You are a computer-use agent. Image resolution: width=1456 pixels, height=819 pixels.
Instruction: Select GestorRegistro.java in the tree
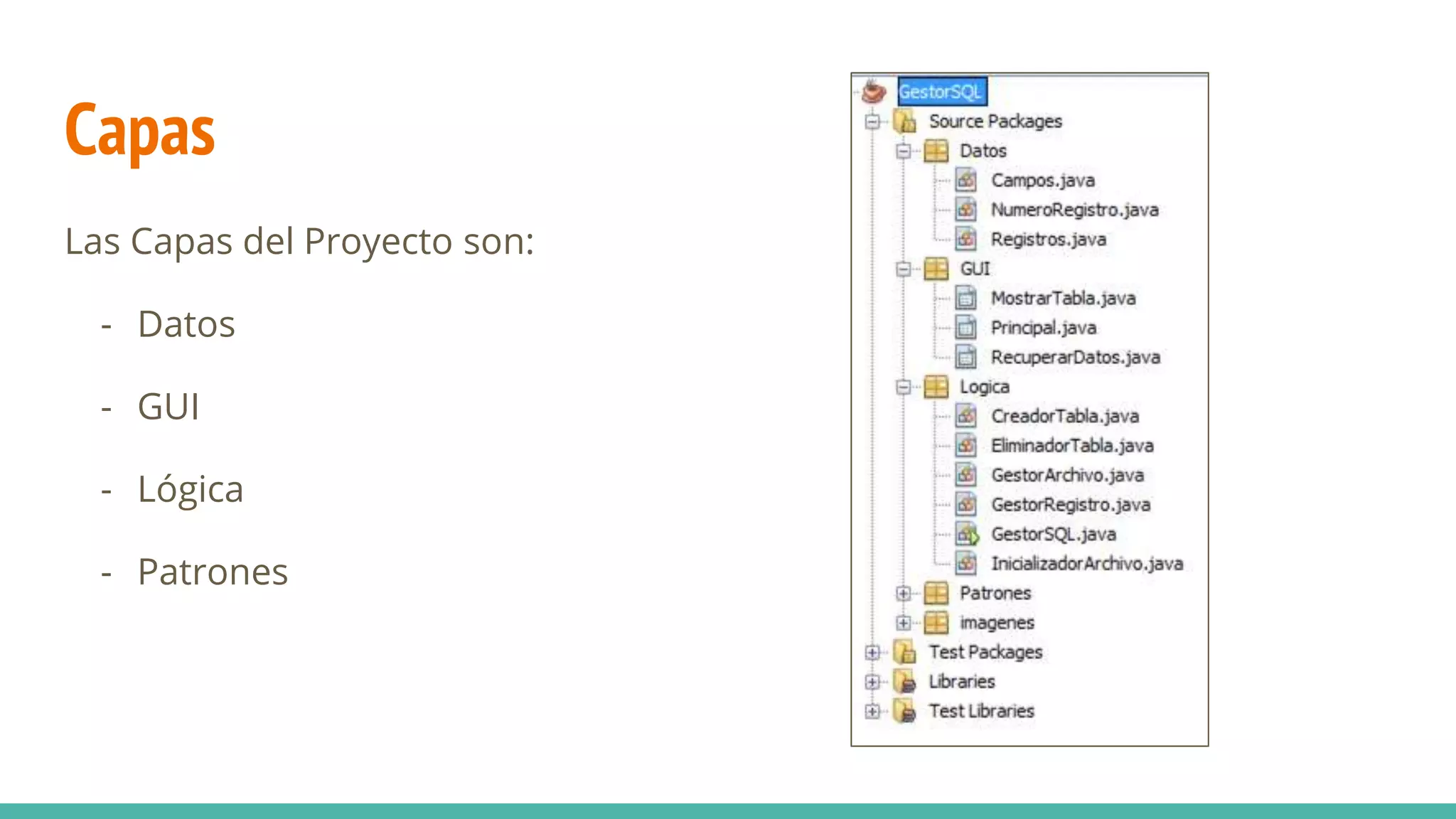(x=1071, y=505)
